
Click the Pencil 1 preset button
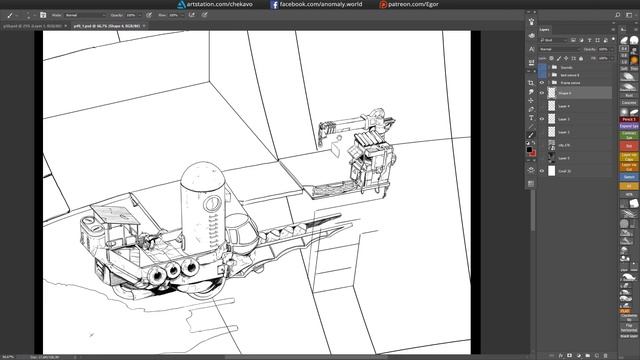pos(629,119)
